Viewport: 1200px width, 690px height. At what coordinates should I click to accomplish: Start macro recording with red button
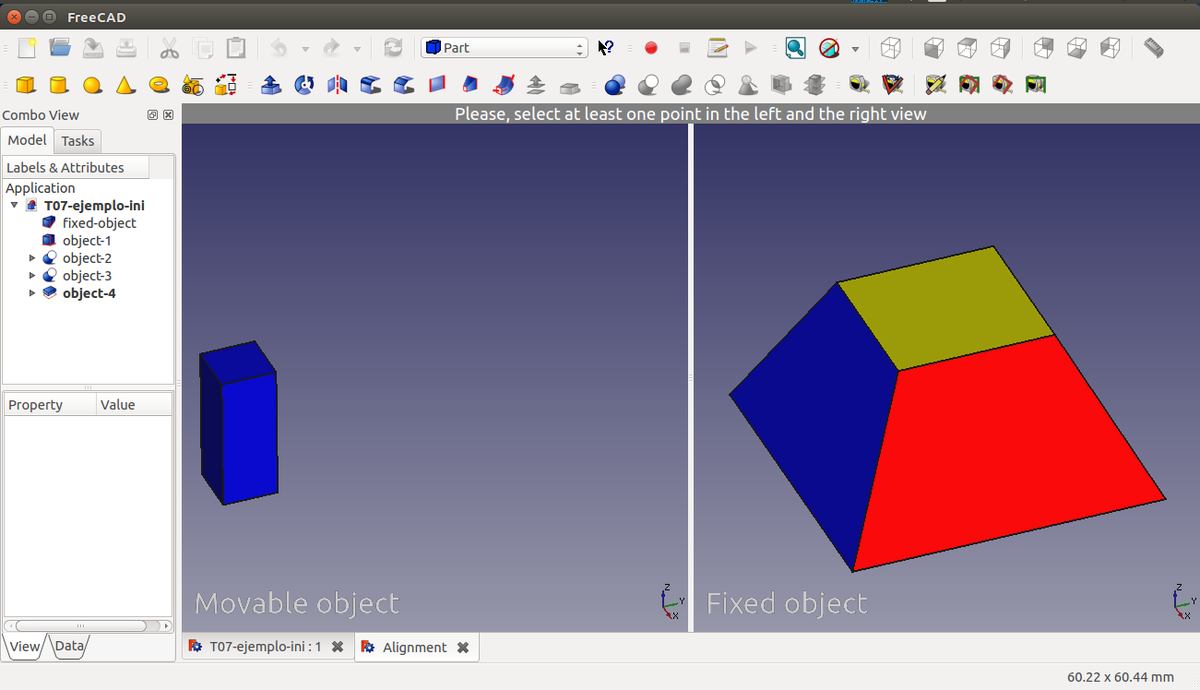coord(651,47)
